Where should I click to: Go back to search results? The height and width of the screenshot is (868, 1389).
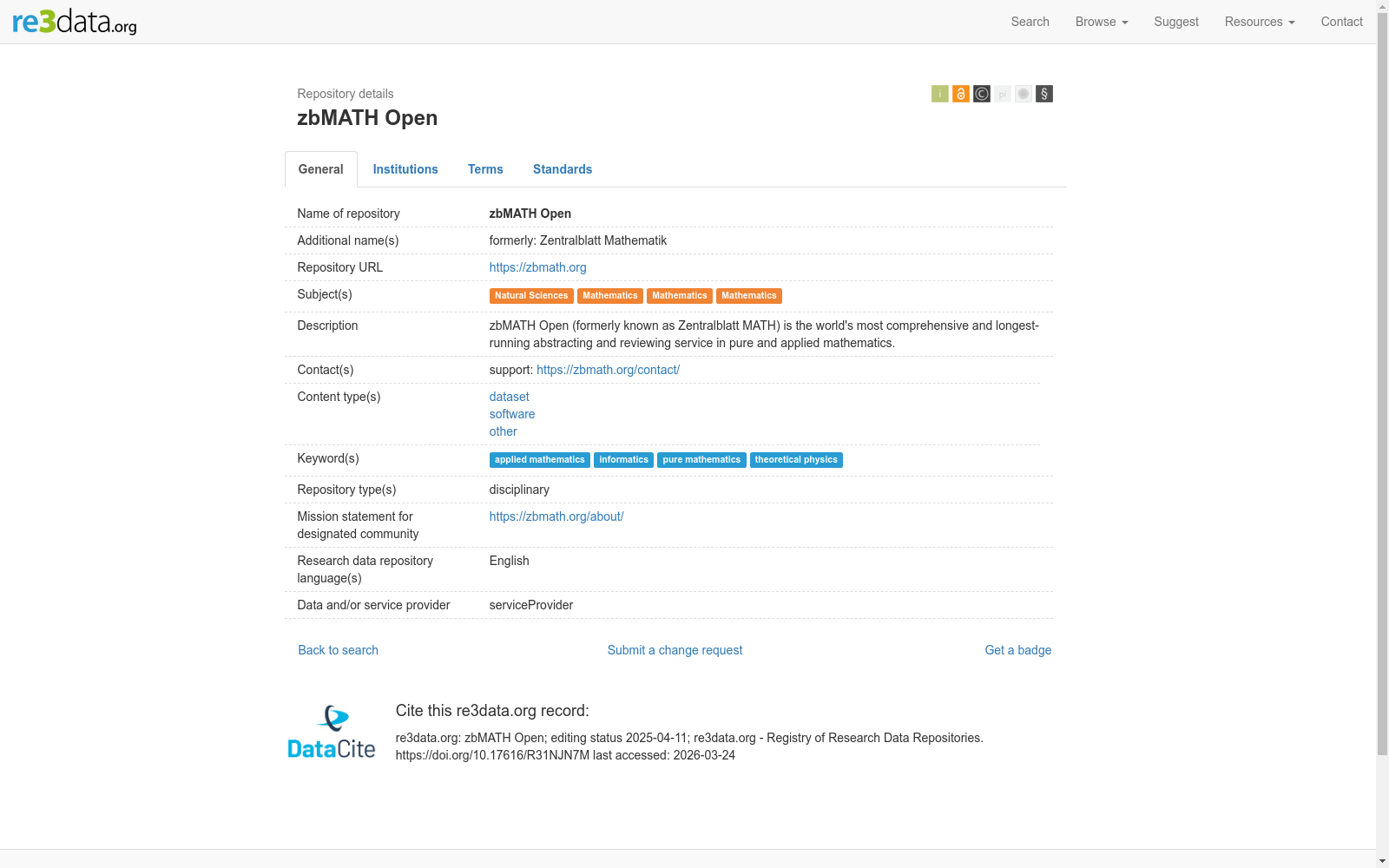point(339,650)
